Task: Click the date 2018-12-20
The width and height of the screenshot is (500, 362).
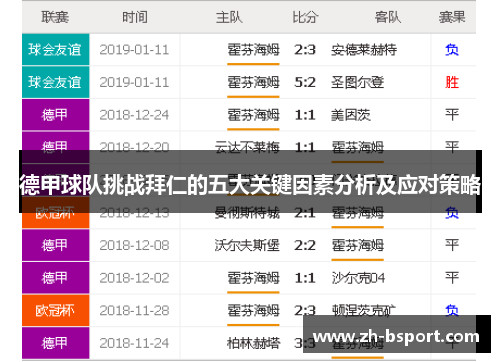Action: 134,146
